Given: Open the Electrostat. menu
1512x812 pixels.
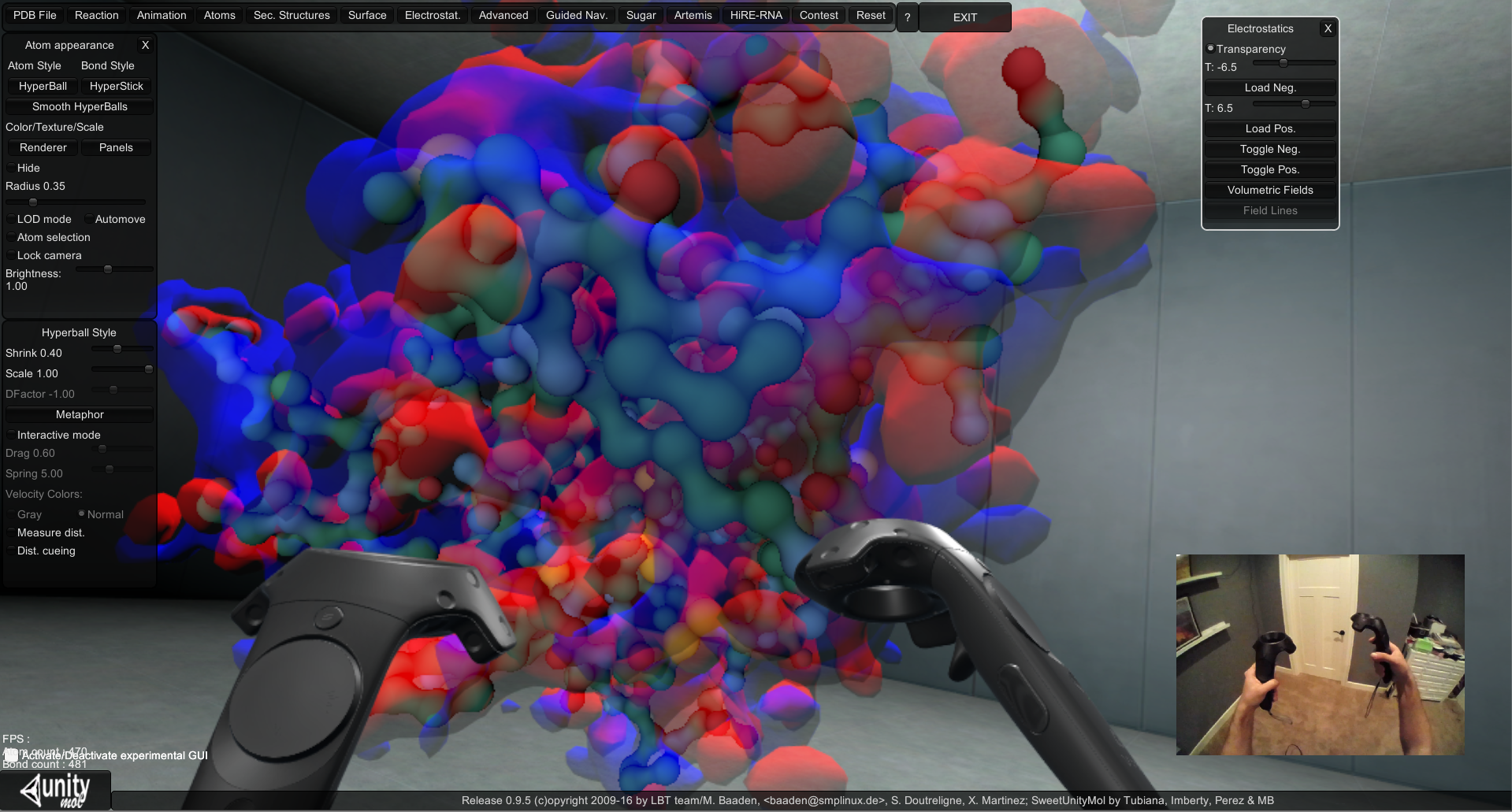Looking at the screenshot, I should 433,15.
